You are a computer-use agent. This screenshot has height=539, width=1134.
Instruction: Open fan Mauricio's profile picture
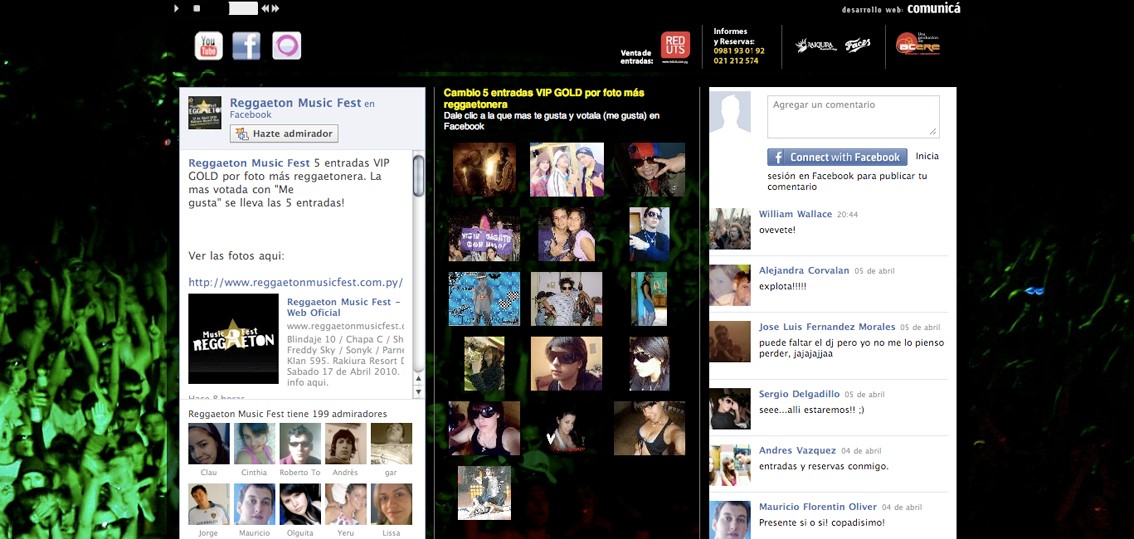pyautogui.click(x=255, y=504)
